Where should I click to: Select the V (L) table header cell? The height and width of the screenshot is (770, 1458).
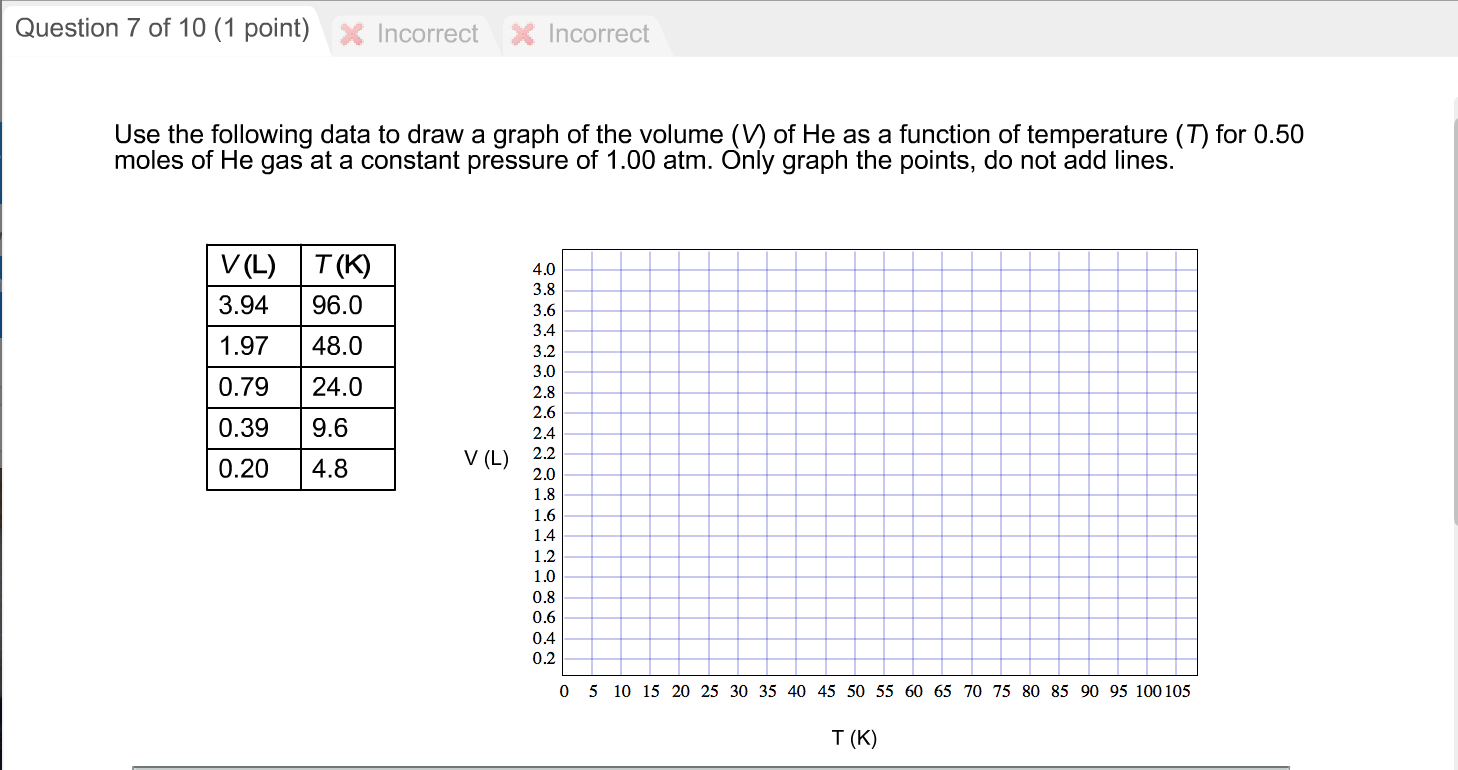(252, 264)
